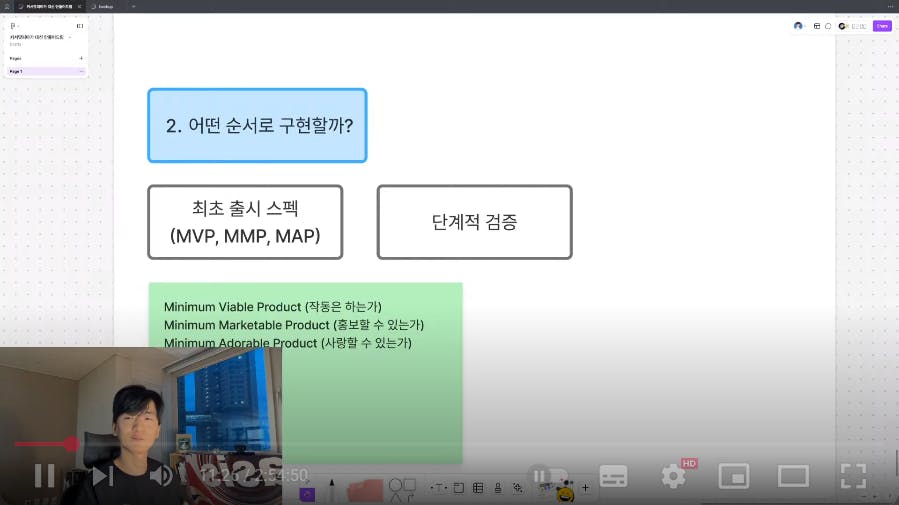Click the Pages section header
899x505 pixels.
coord(15,58)
